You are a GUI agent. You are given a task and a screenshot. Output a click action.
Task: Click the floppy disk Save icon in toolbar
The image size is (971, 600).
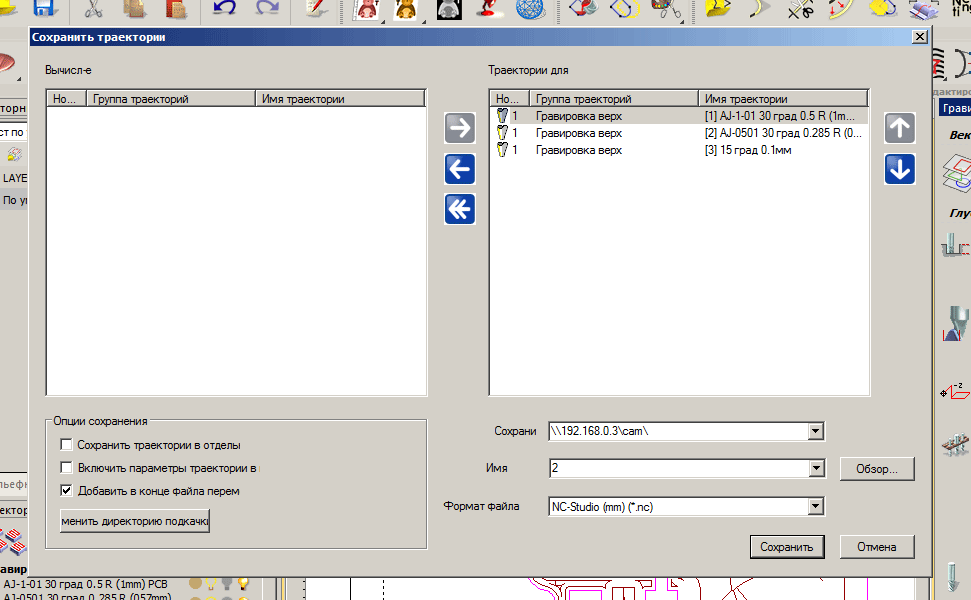pyautogui.click(x=45, y=9)
